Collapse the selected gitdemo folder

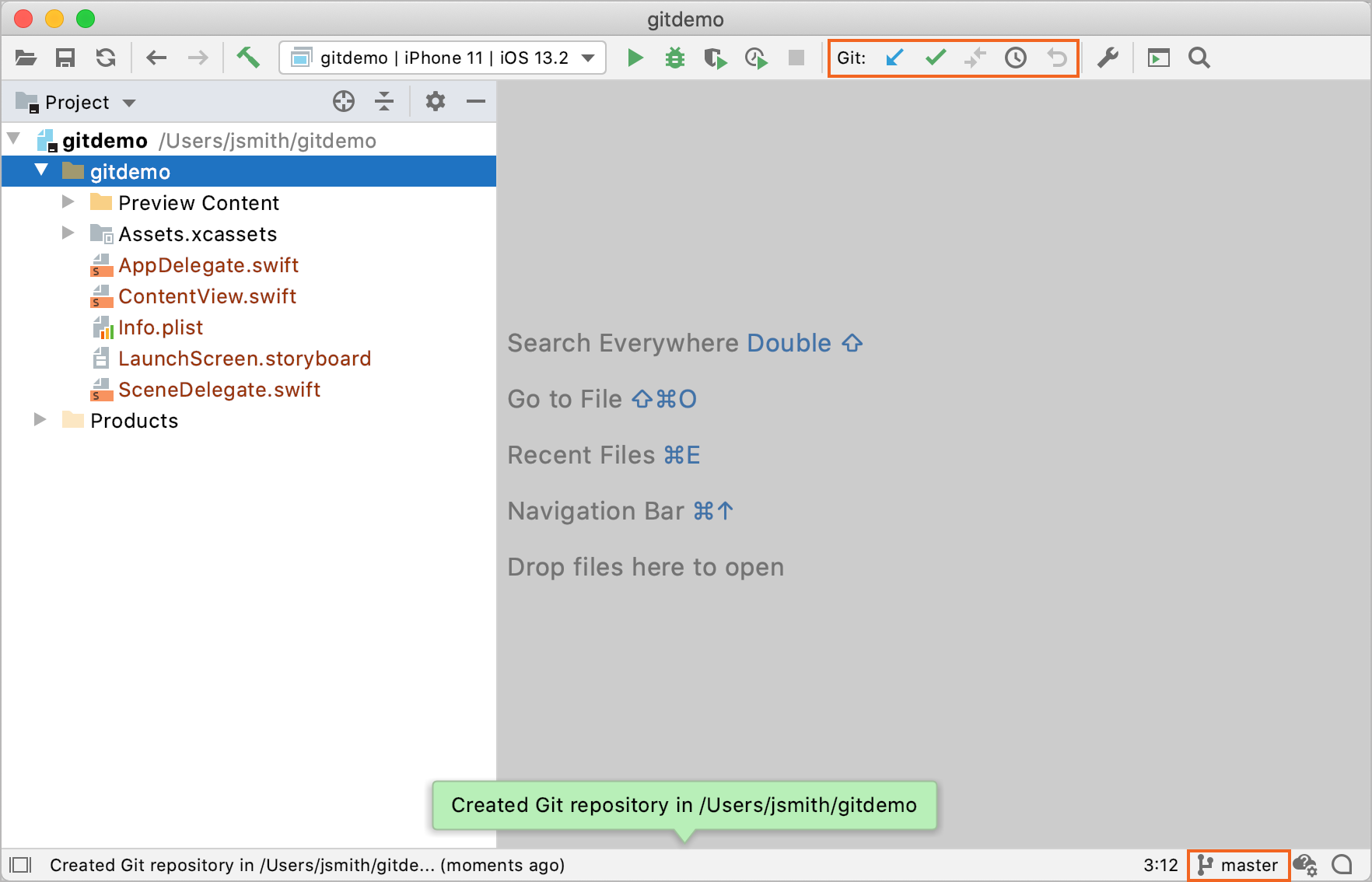click(x=41, y=170)
